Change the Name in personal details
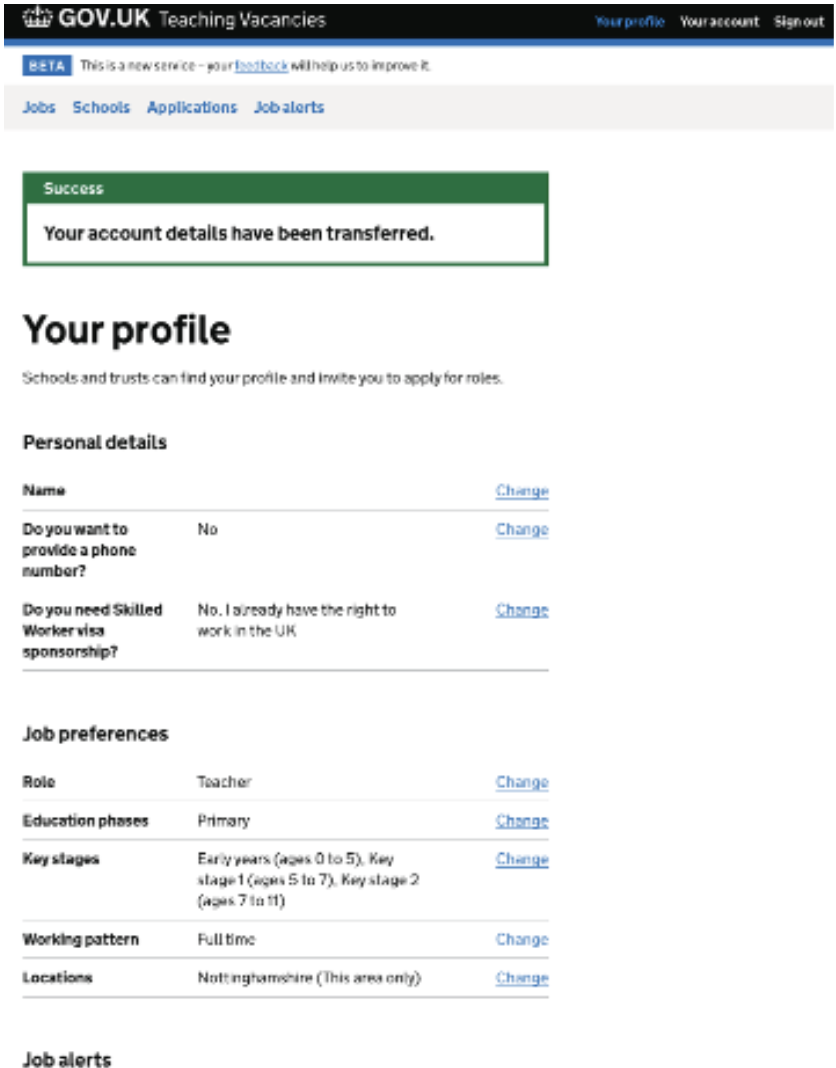 tap(521, 491)
